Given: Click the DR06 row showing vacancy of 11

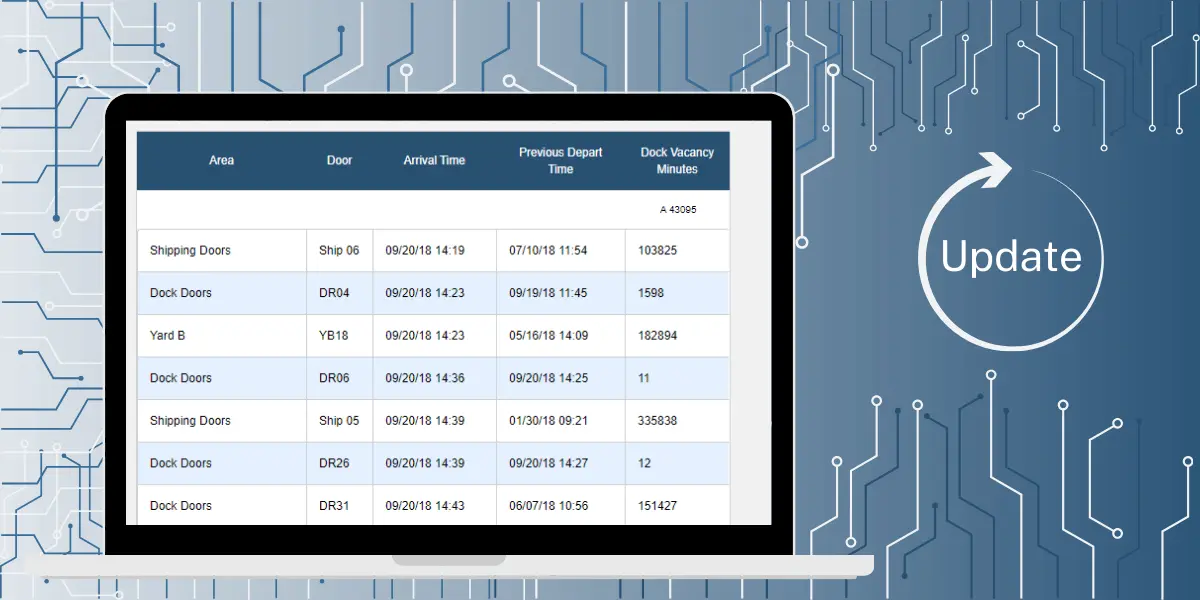Looking at the screenshot, I should [339, 378].
